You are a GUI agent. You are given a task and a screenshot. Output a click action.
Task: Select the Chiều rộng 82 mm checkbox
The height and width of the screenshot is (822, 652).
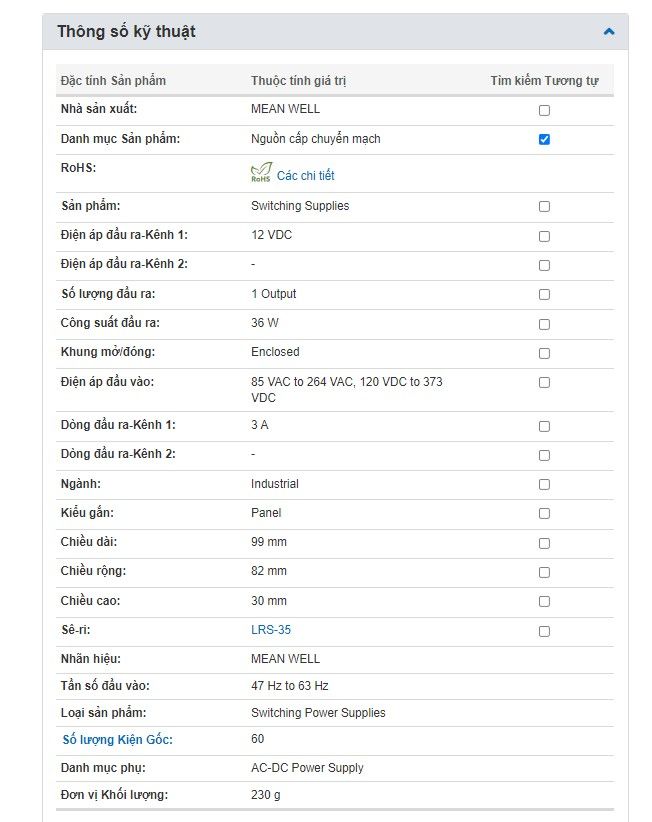click(x=544, y=572)
